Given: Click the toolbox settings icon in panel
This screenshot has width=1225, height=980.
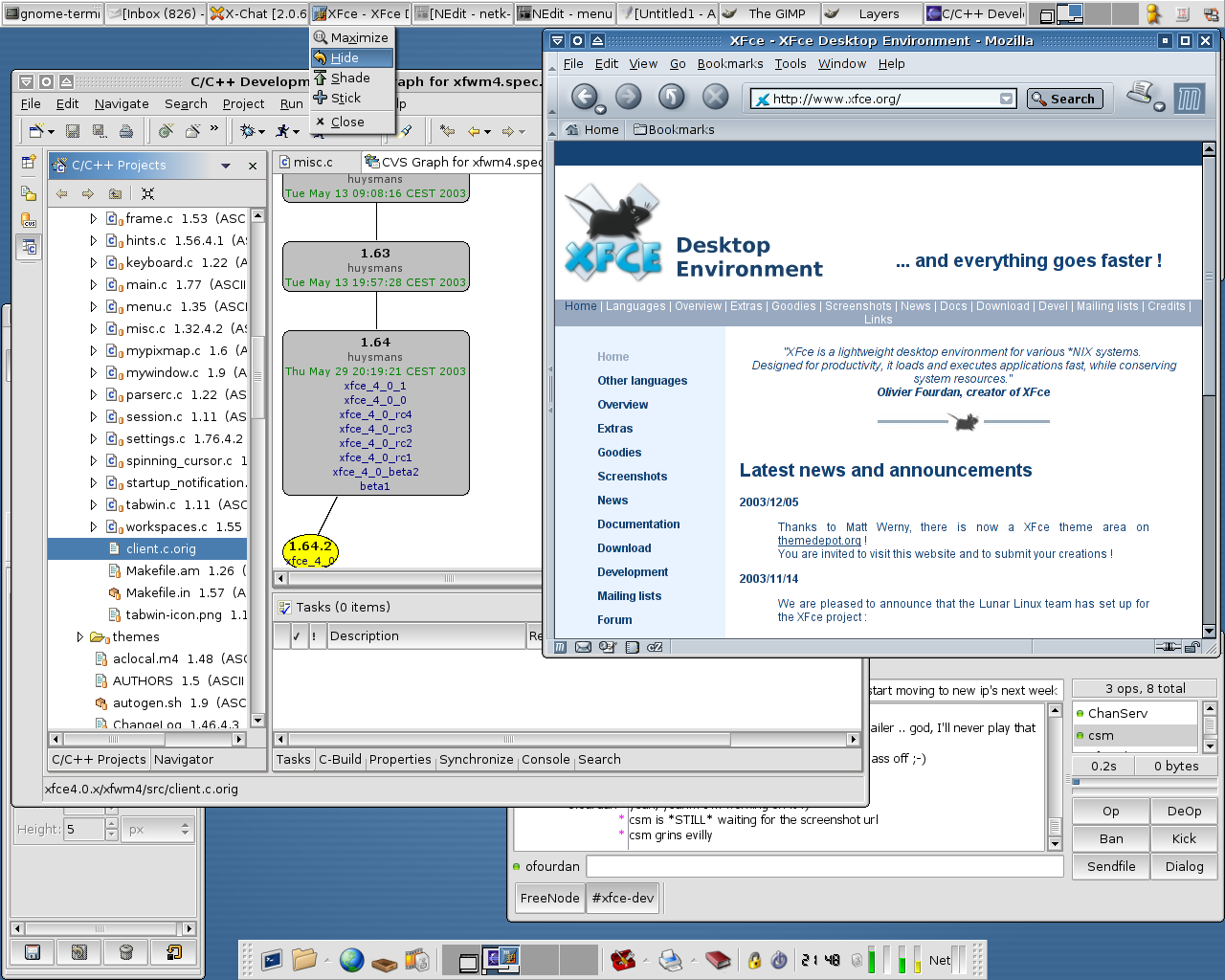Looking at the screenshot, I should tap(623, 960).
